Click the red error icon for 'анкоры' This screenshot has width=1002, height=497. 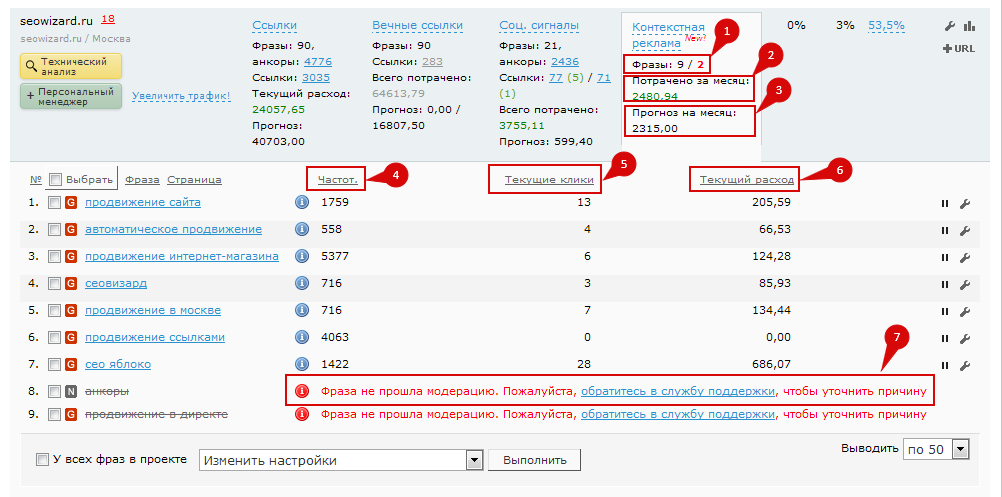click(302, 391)
